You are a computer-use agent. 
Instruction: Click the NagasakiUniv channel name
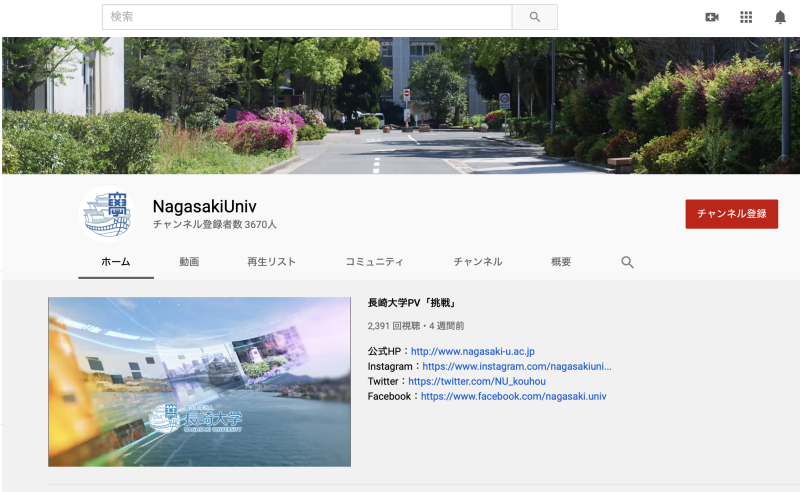tap(205, 206)
